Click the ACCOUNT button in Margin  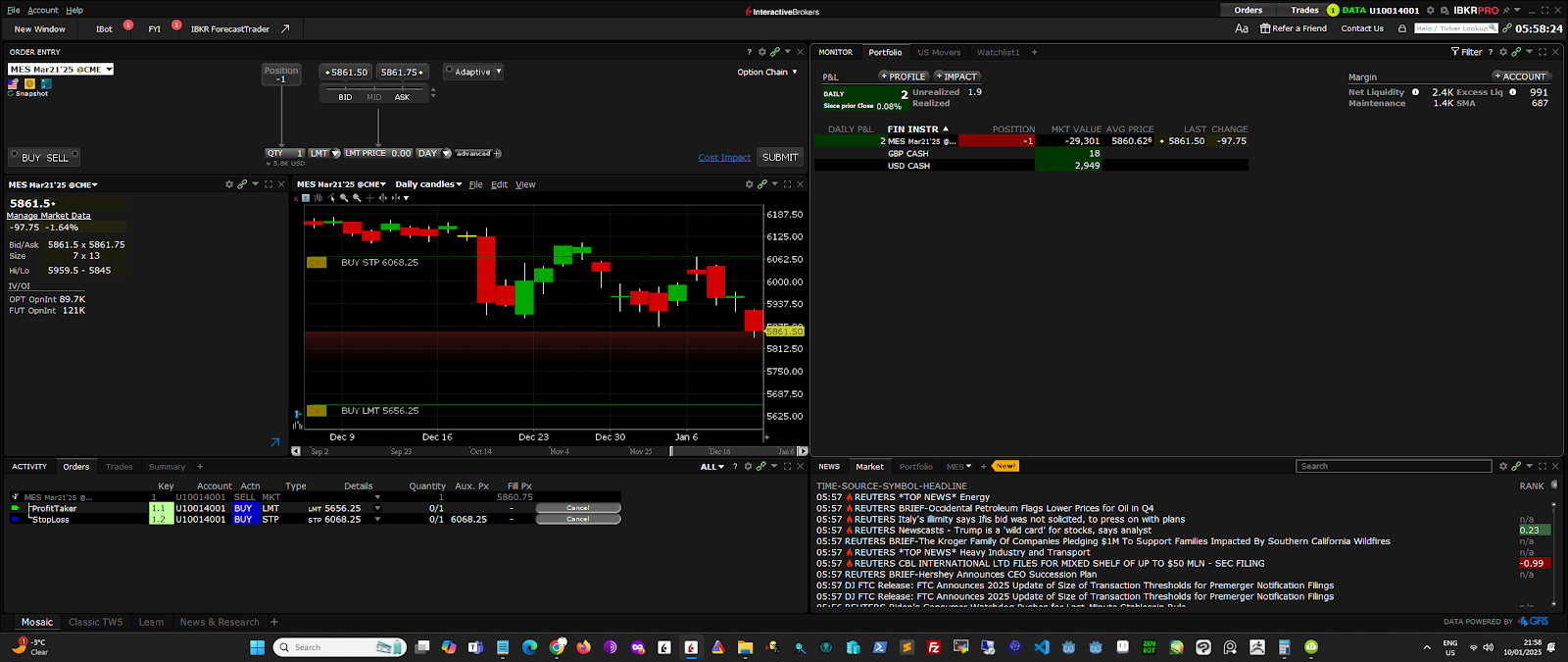tap(1520, 76)
